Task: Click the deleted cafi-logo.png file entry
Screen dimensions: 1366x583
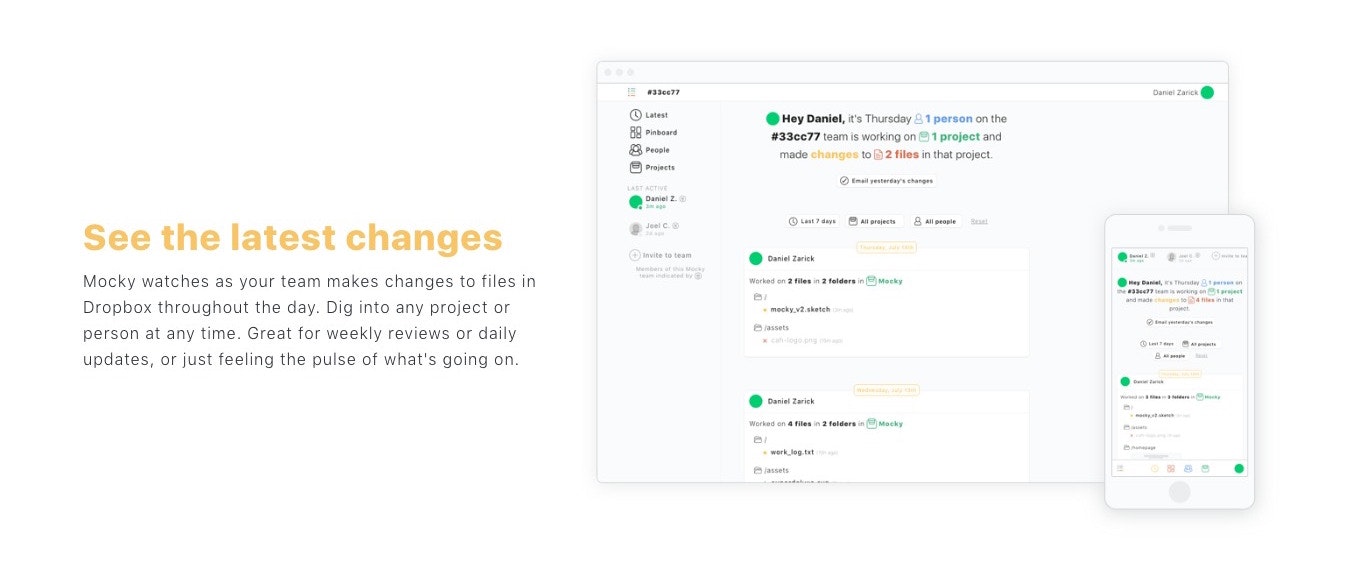Action: (802, 340)
